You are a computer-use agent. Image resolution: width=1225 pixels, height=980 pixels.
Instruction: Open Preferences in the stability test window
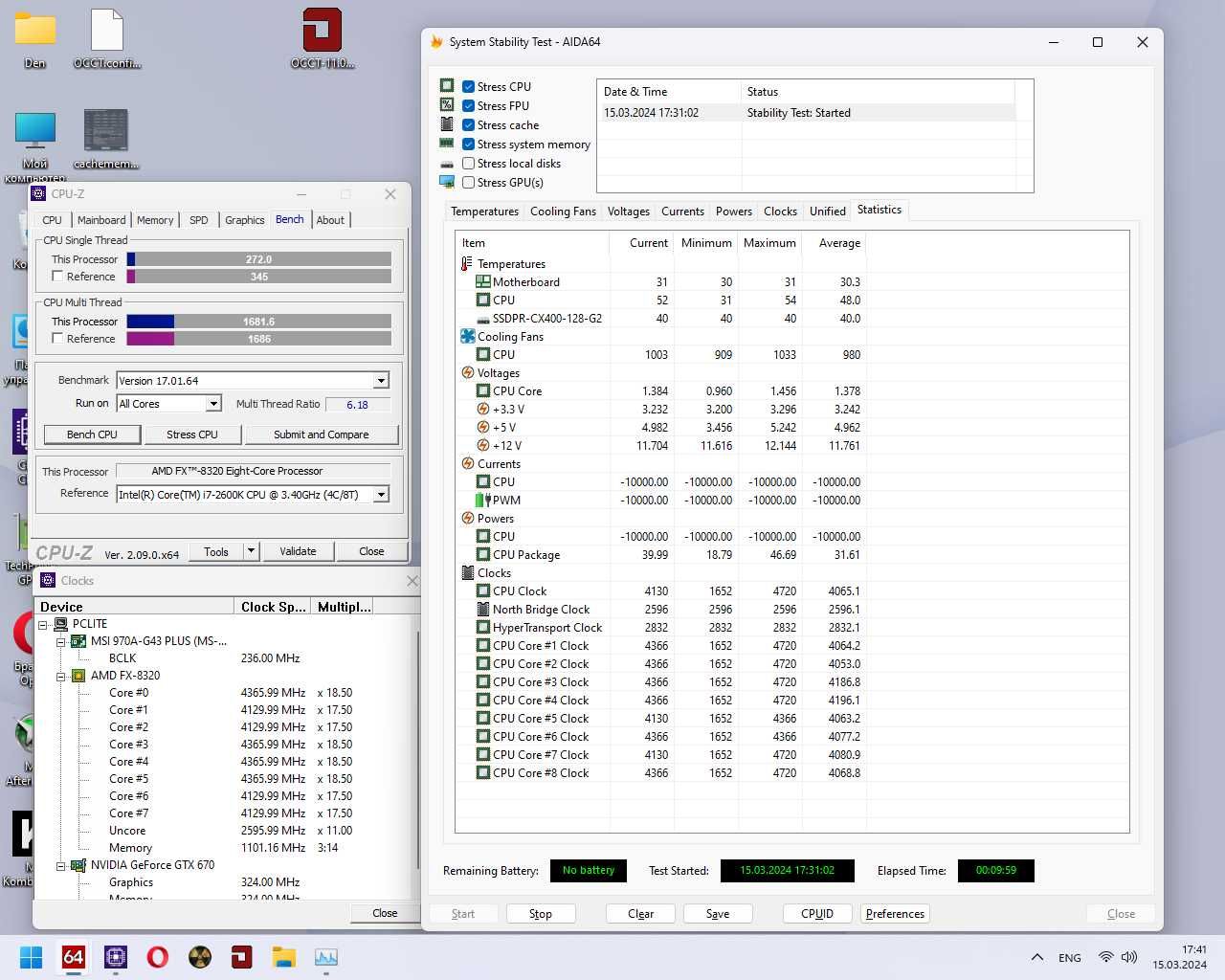tap(896, 914)
